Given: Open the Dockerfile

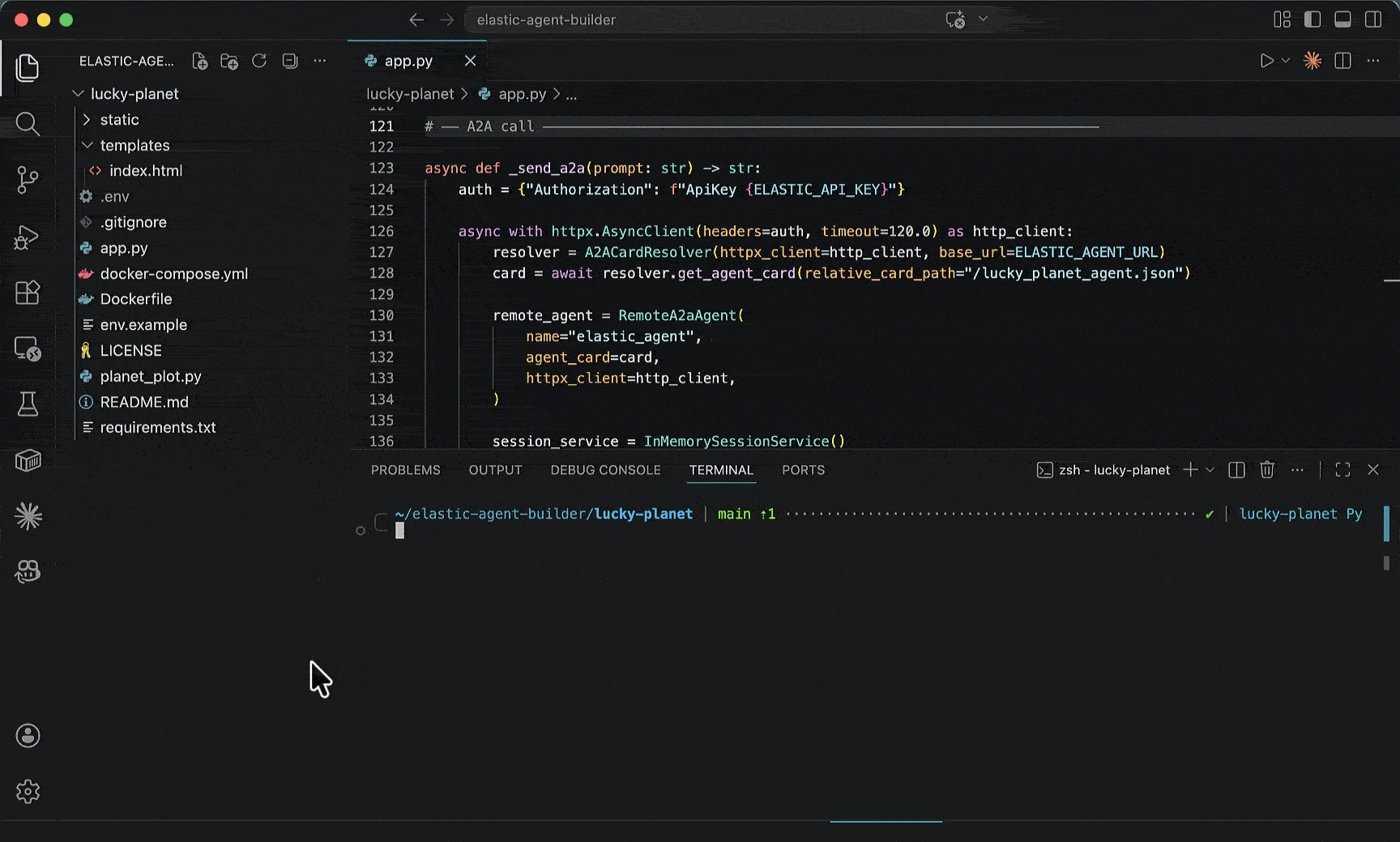Looking at the screenshot, I should [135, 299].
